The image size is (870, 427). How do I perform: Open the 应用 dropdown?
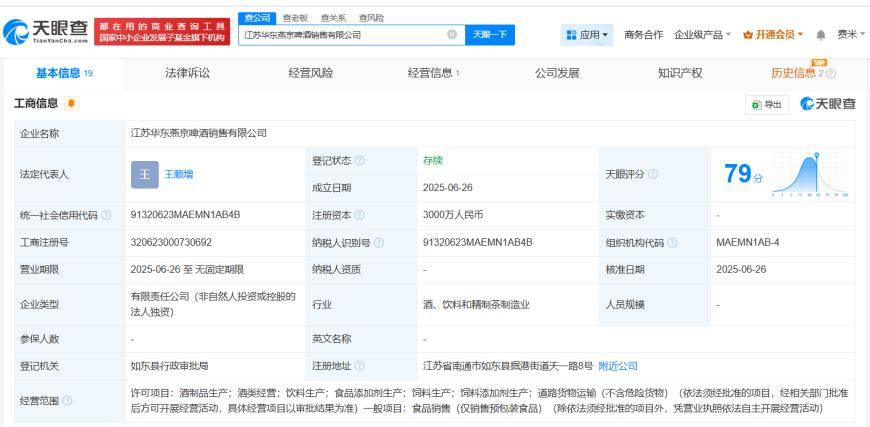pos(587,35)
